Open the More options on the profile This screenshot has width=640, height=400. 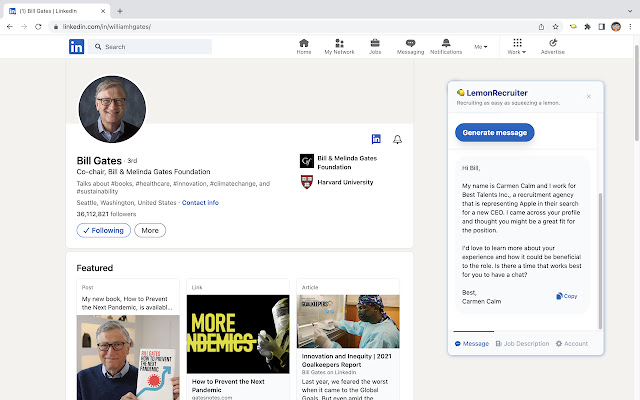pos(149,230)
